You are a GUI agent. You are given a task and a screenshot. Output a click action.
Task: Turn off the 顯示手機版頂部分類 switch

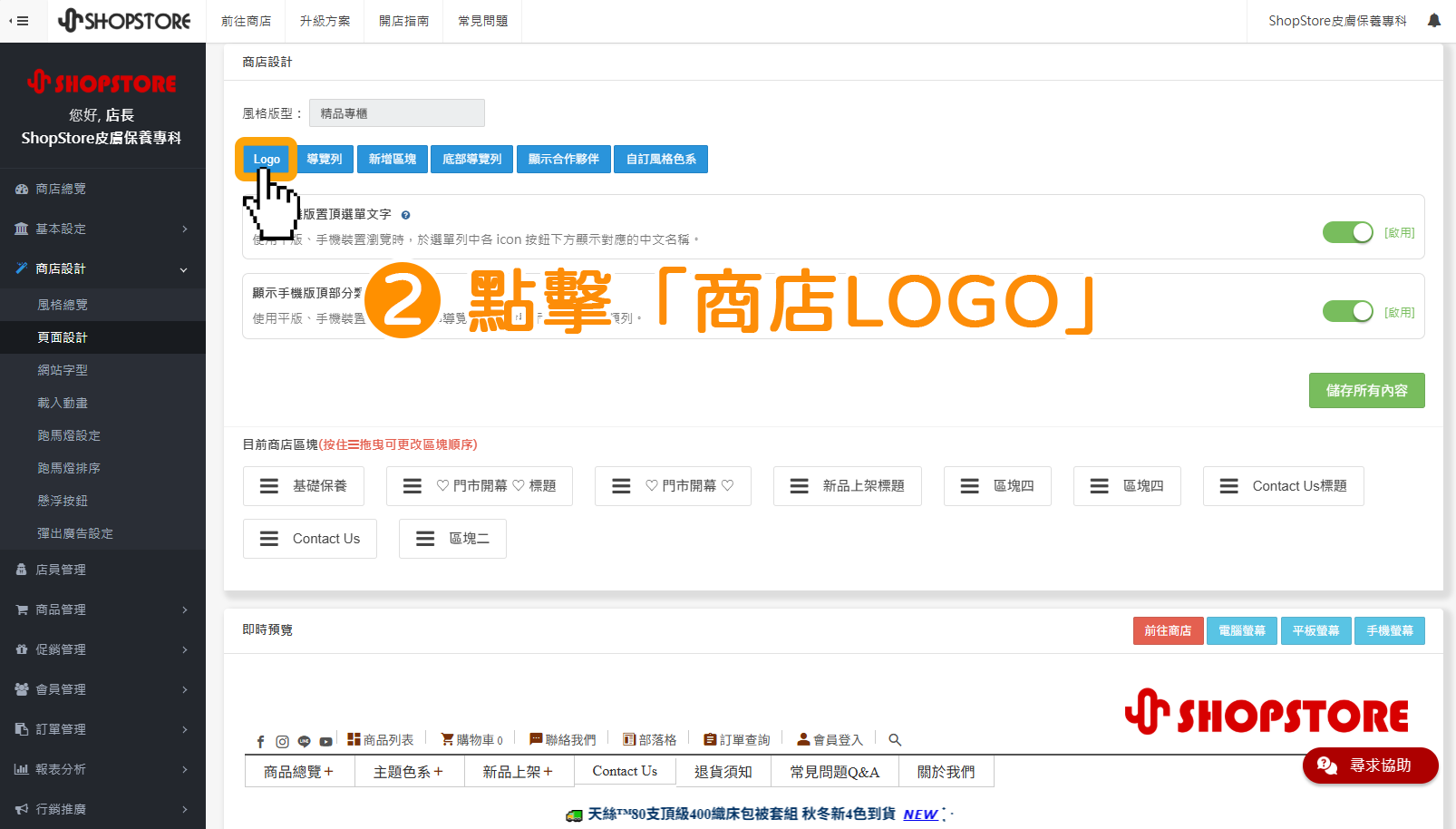1348,311
